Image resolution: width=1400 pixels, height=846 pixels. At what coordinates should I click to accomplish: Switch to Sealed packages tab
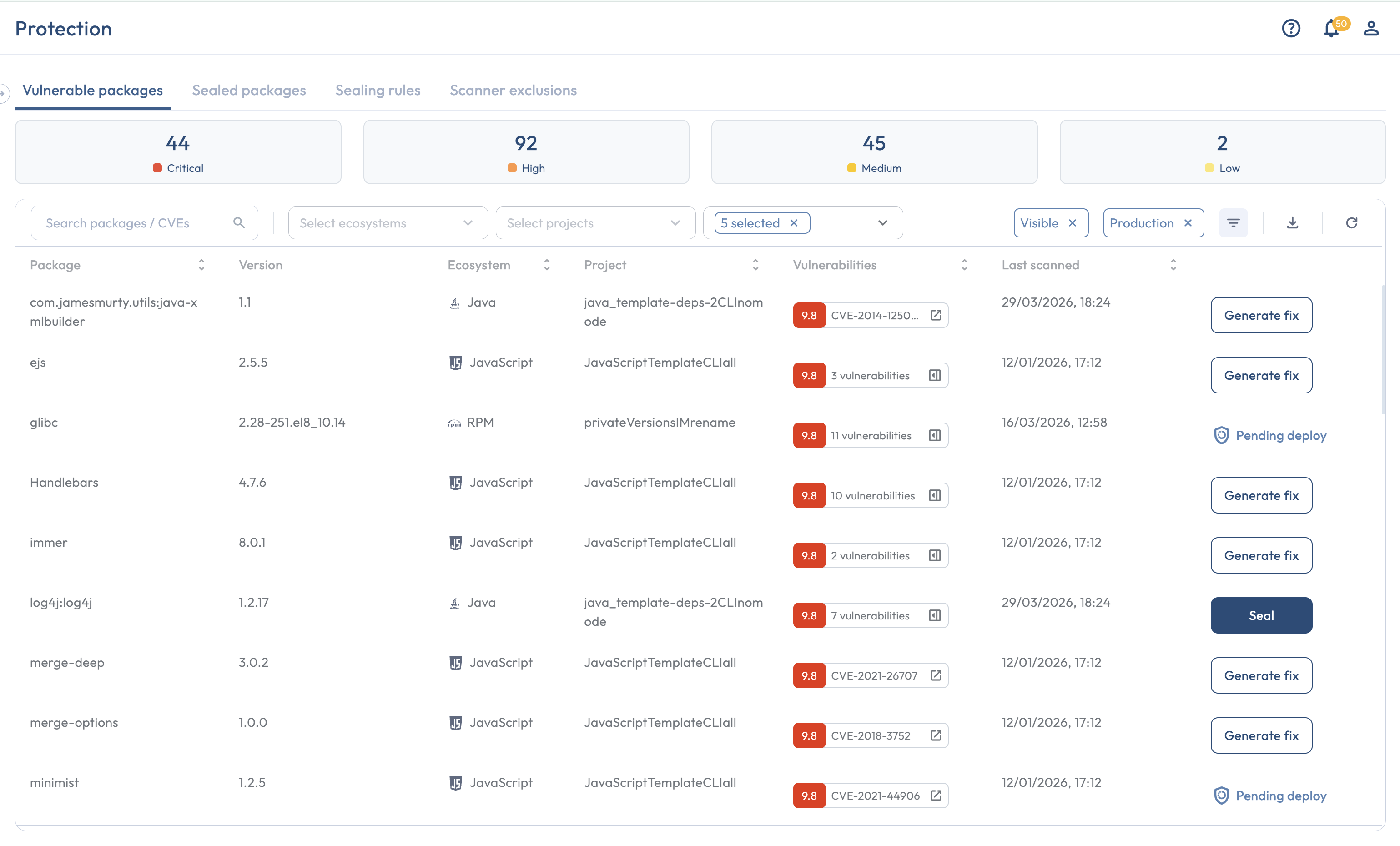coord(249,91)
